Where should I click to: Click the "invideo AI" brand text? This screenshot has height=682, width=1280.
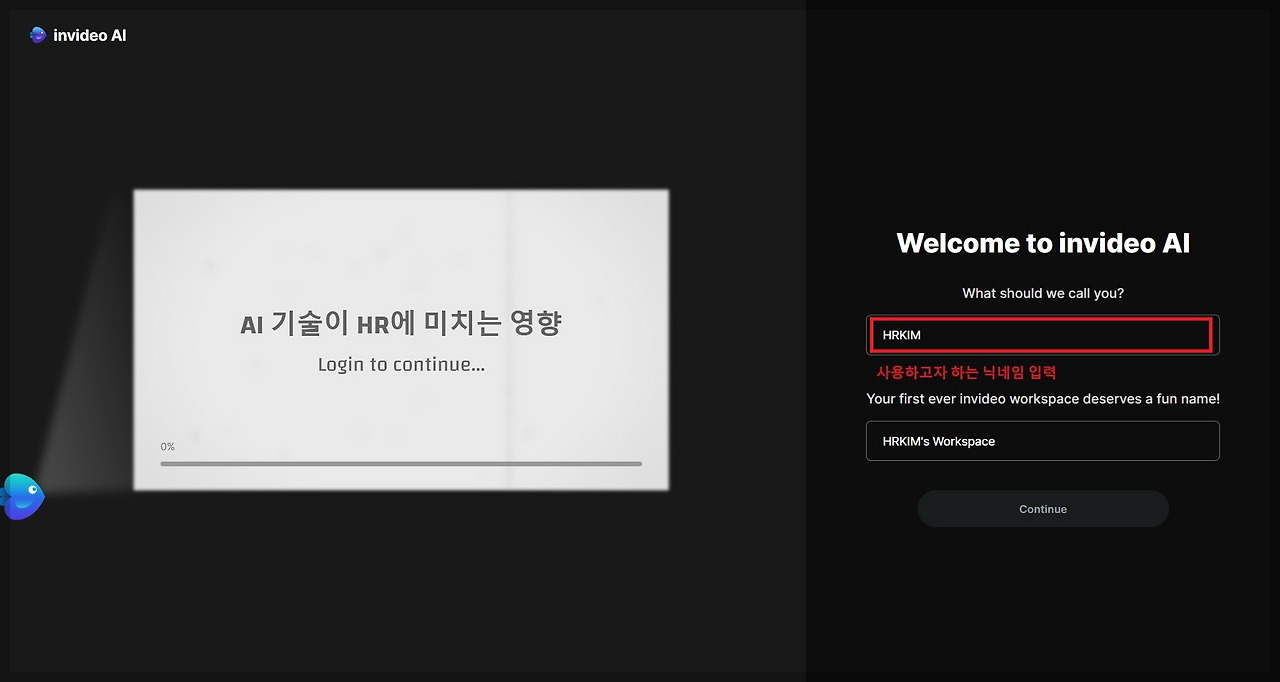tap(89, 35)
